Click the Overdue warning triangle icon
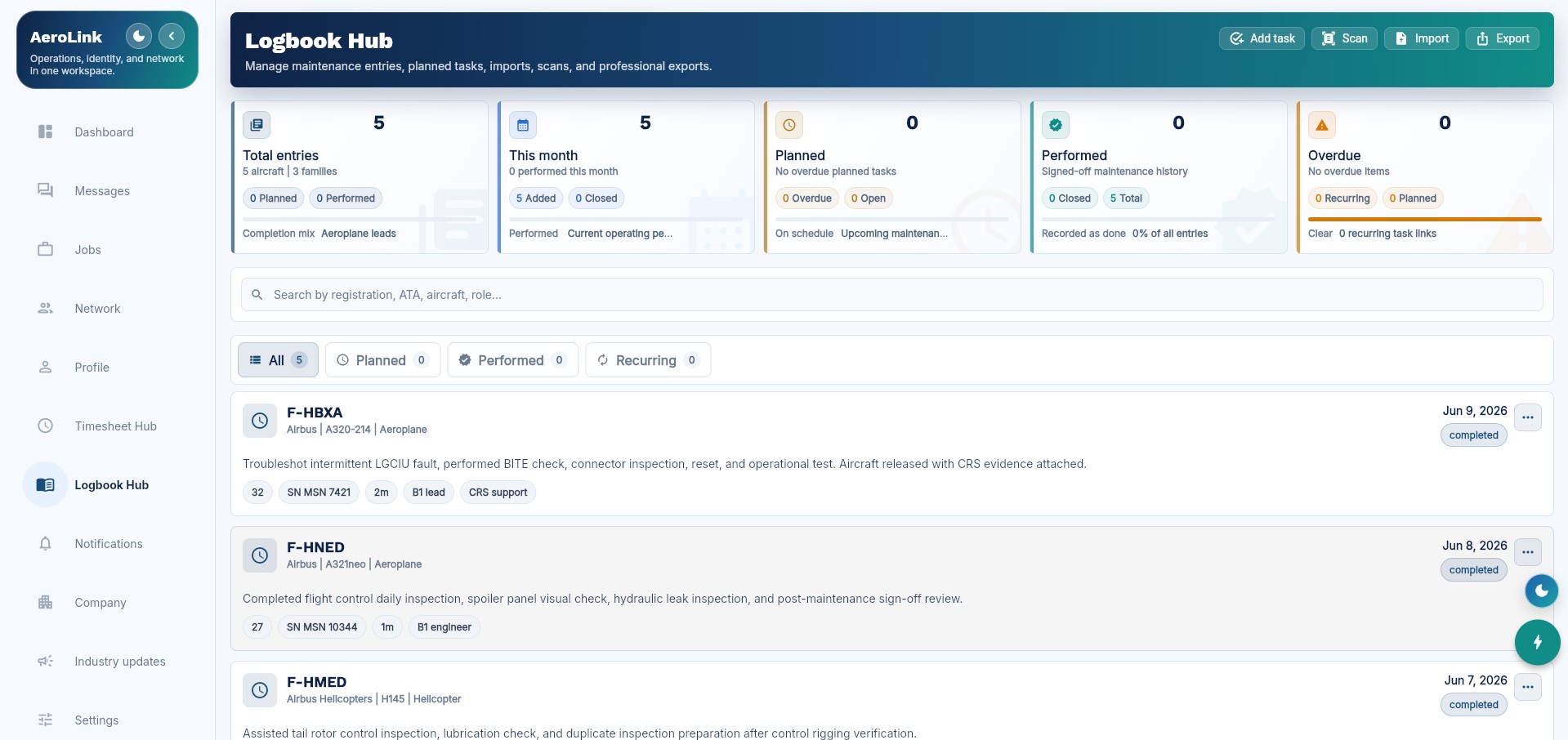The height and width of the screenshot is (740, 1568). (x=1322, y=125)
